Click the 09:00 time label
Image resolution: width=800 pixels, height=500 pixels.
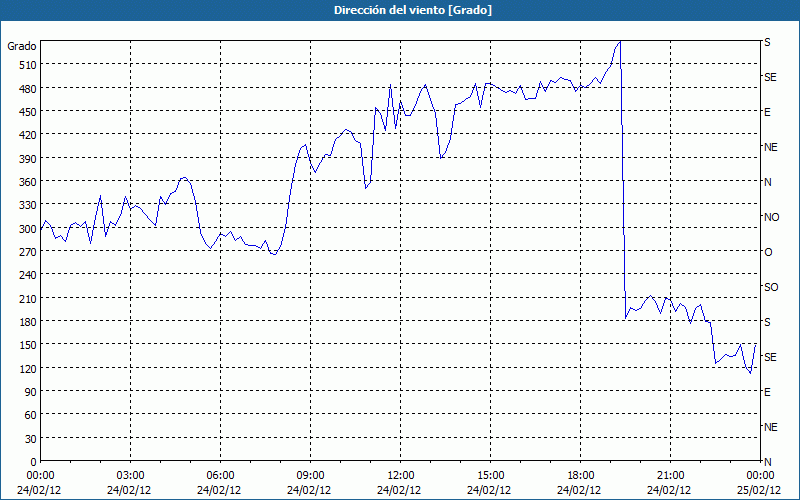[x=310, y=476]
